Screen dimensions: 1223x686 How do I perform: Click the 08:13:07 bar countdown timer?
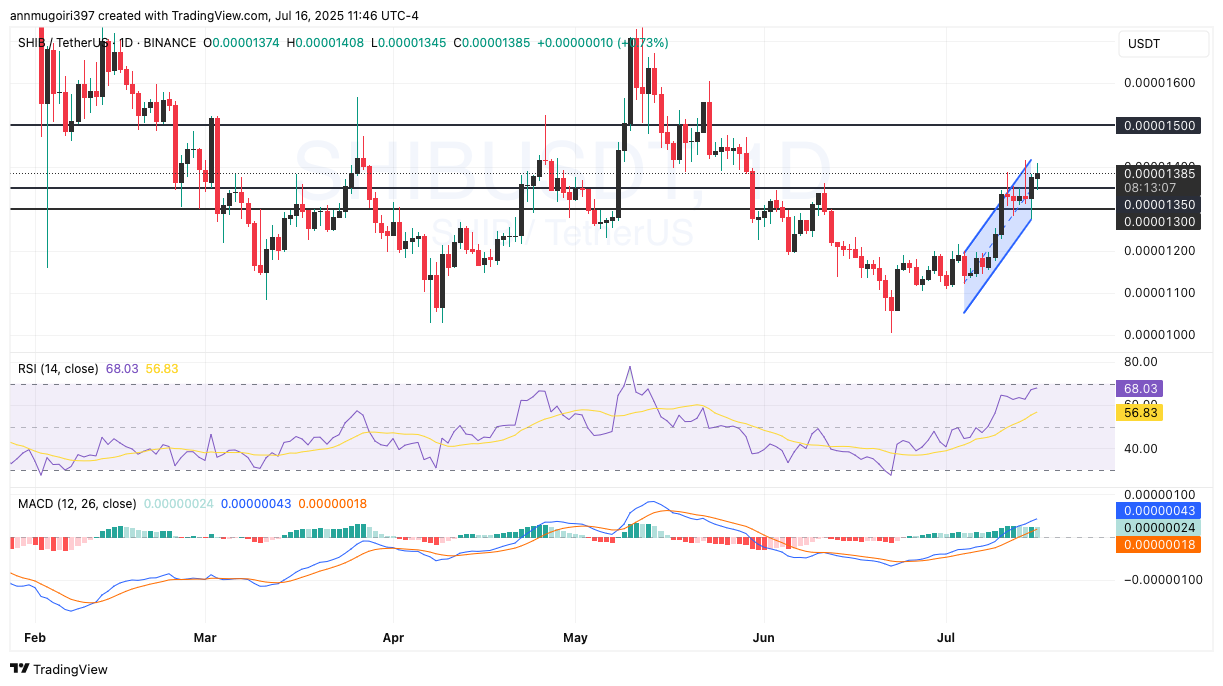point(1149,187)
